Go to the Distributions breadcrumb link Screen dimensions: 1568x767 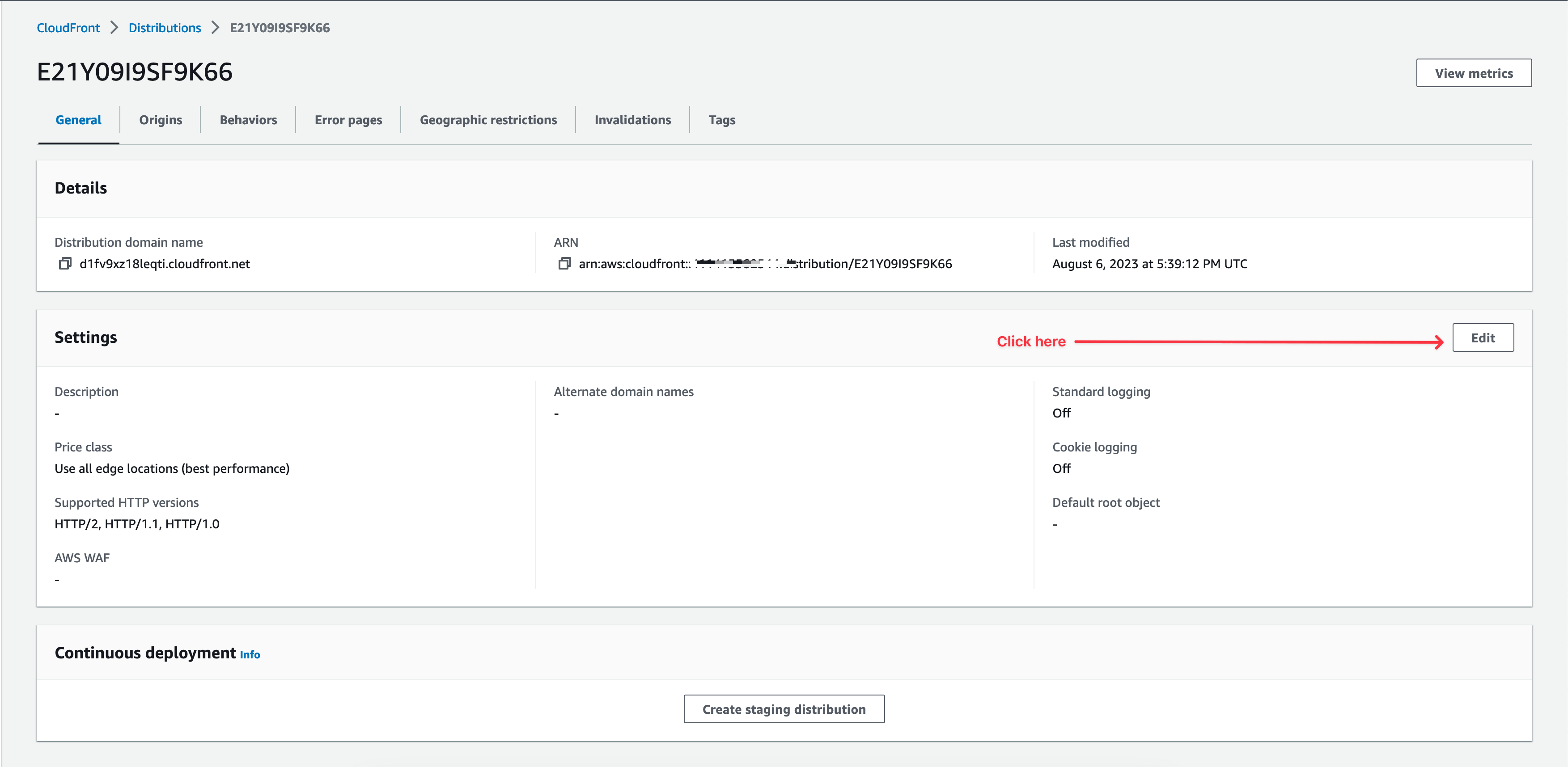pyautogui.click(x=164, y=28)
